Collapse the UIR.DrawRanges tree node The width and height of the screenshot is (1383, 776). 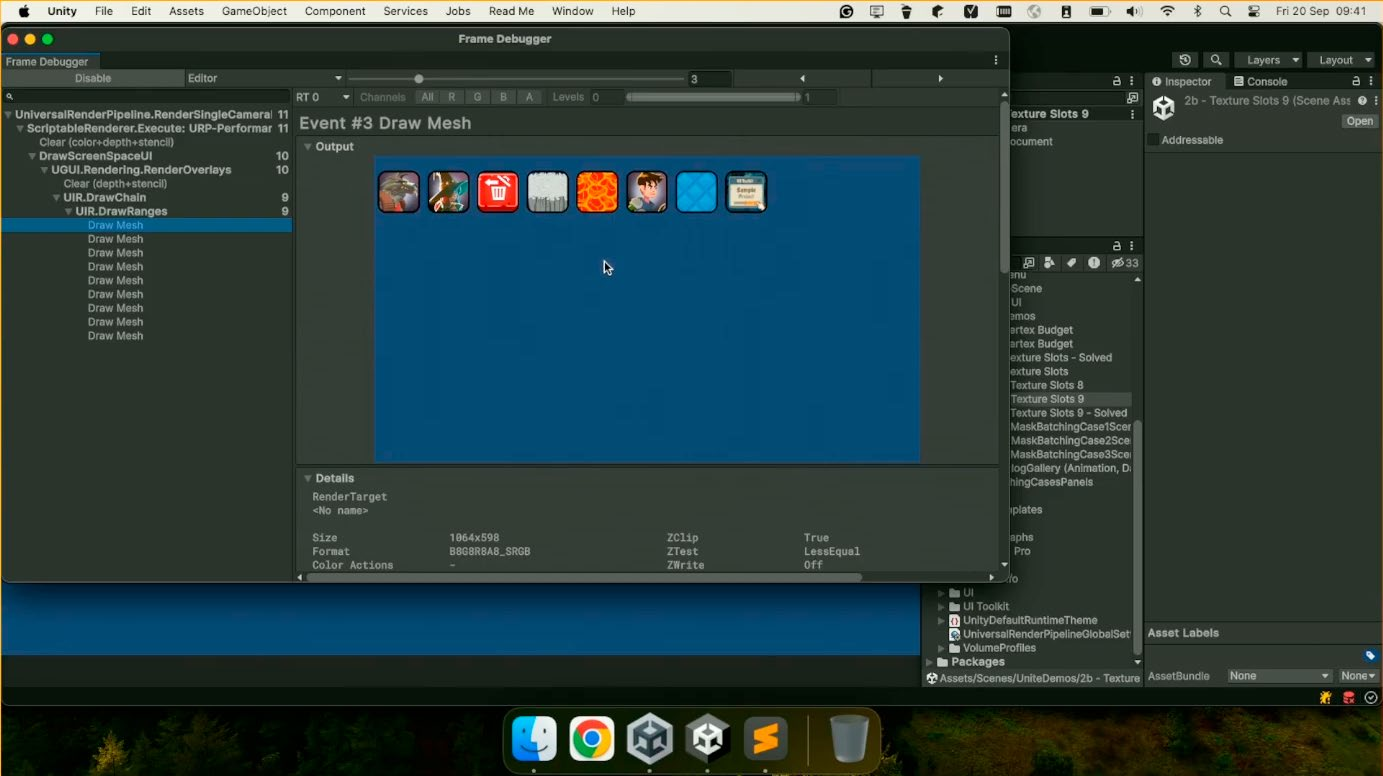point(69,212)
